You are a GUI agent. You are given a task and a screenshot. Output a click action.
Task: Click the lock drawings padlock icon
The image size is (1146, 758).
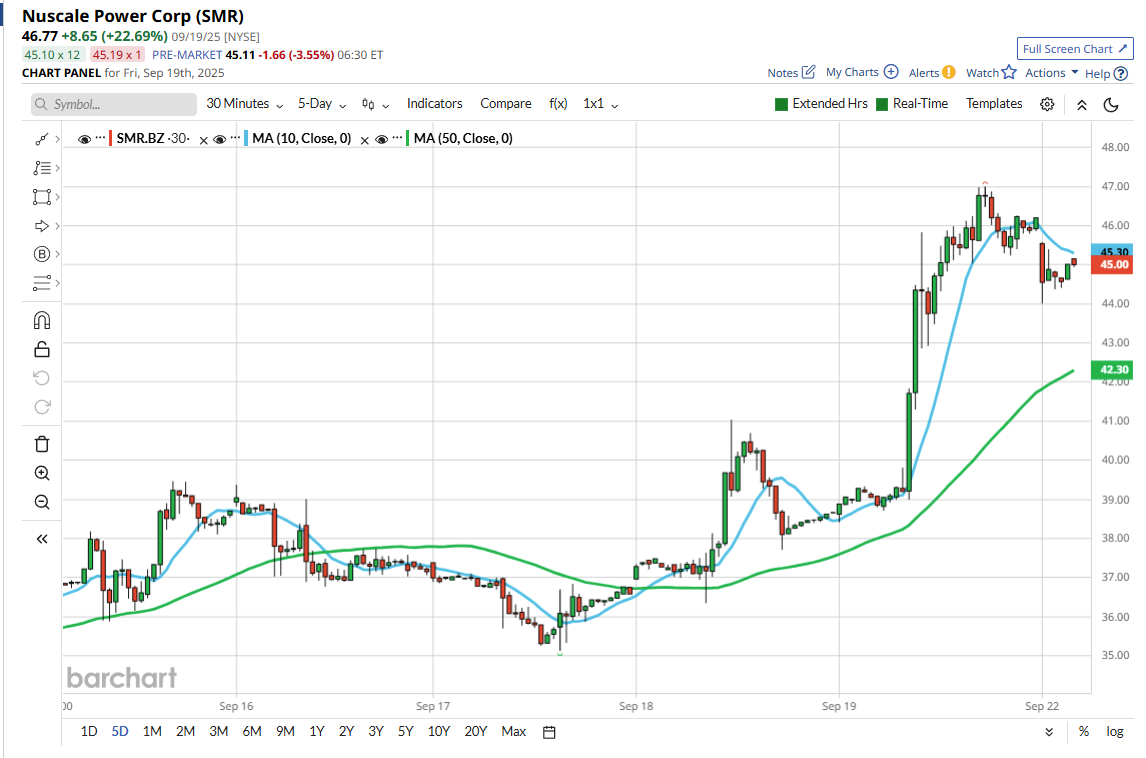(41, 349)
